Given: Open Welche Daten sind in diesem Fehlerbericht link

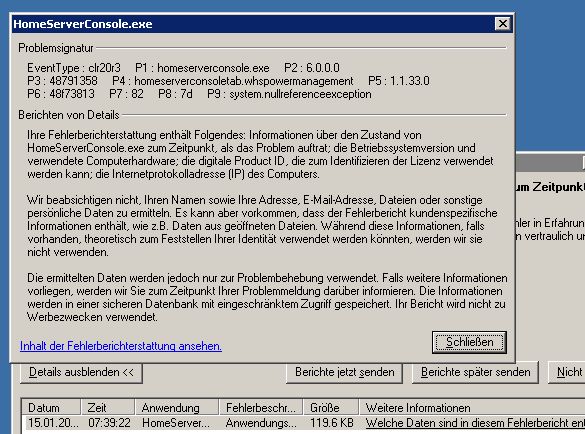Looking at the screenshot, I should tap(475, 423).
